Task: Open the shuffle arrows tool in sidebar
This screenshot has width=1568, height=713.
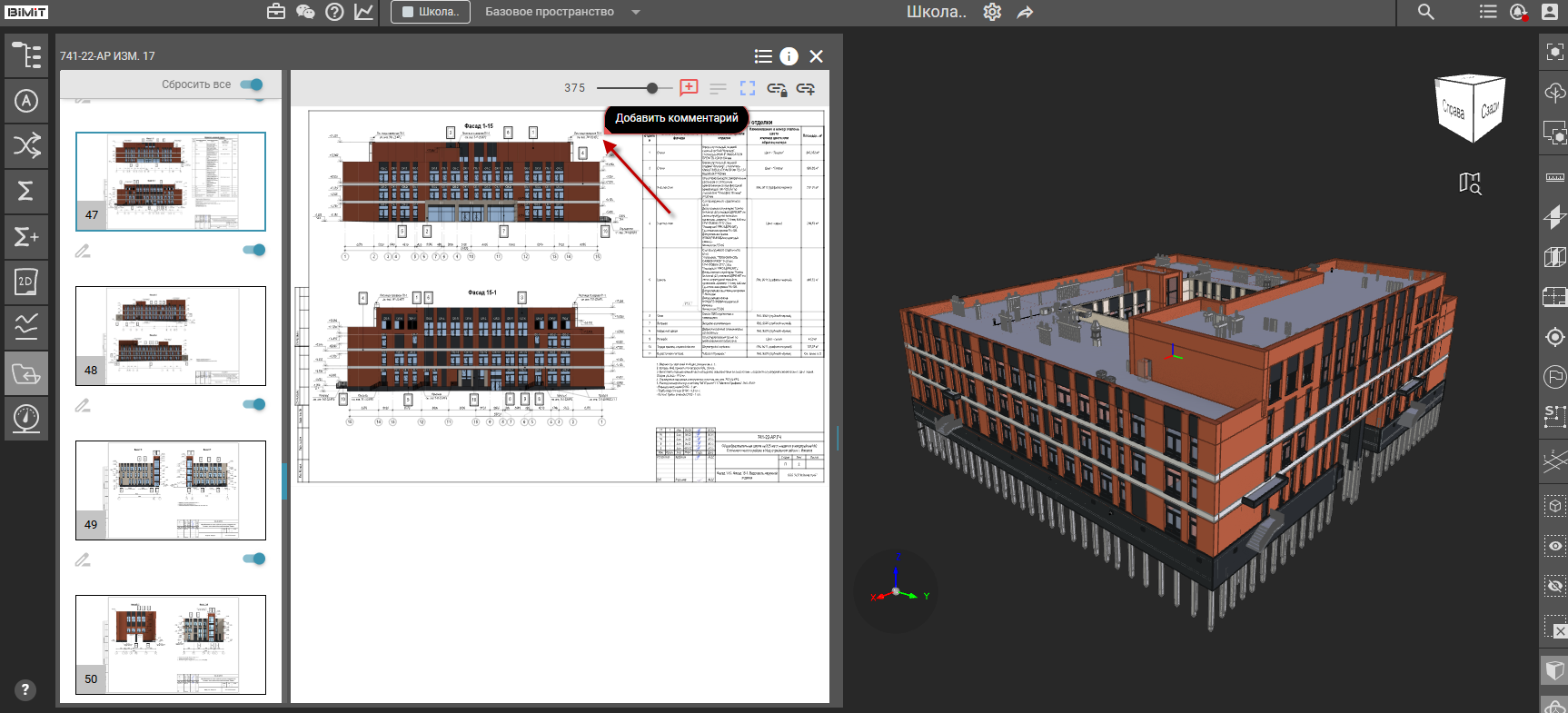Action: 26,145
